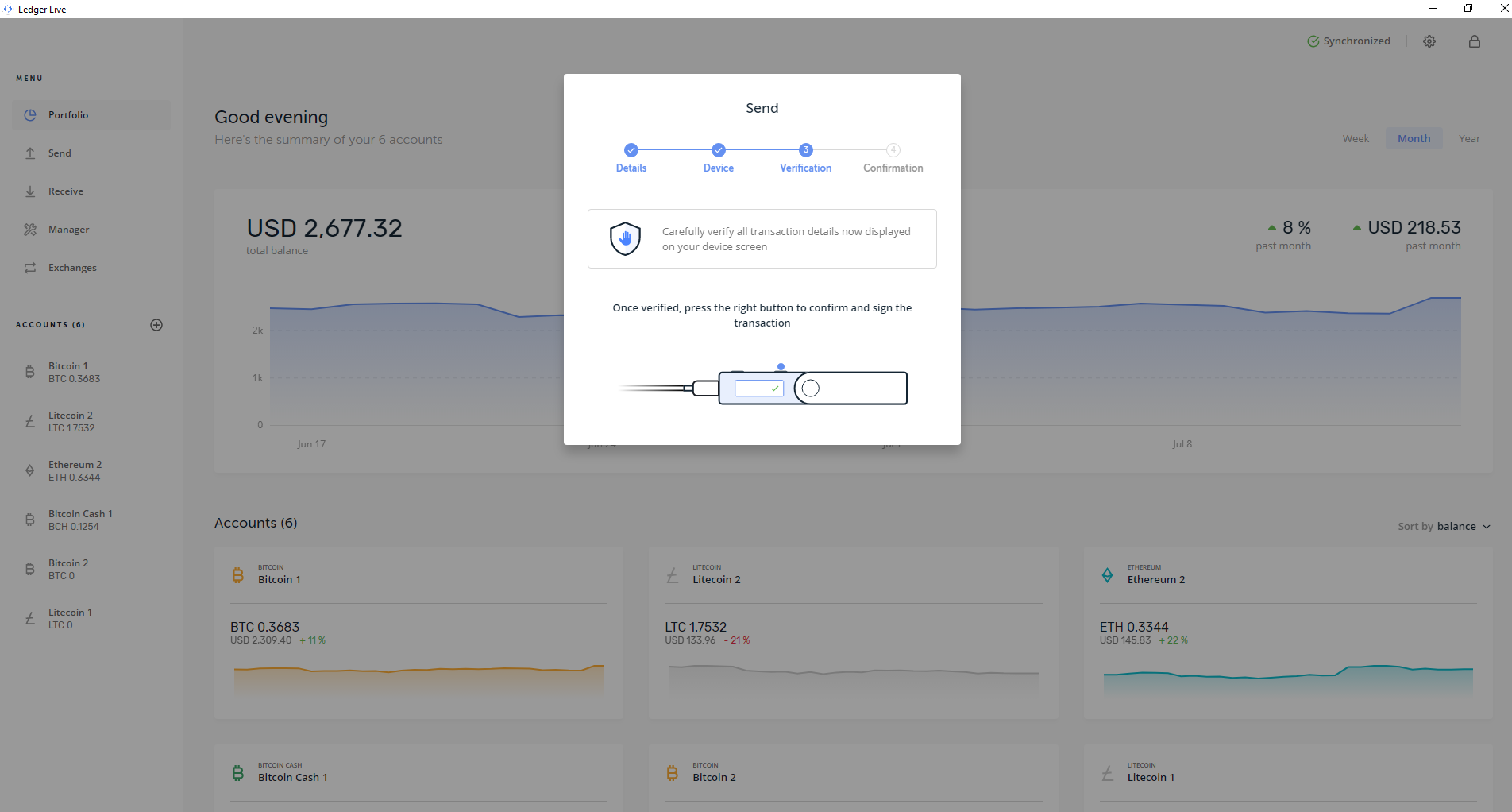
Task: Click the Details step in Send dialog
Action: coord(631,158)
